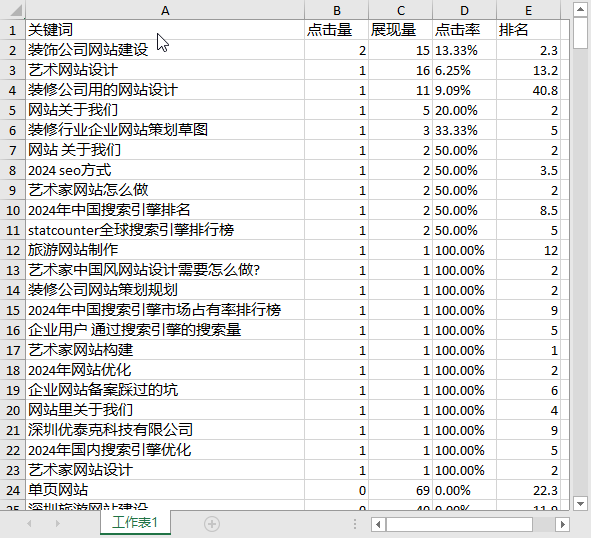
Task: Select cell 艺术家网站构建
Action: pyautogui.click(x=165, y=350)
